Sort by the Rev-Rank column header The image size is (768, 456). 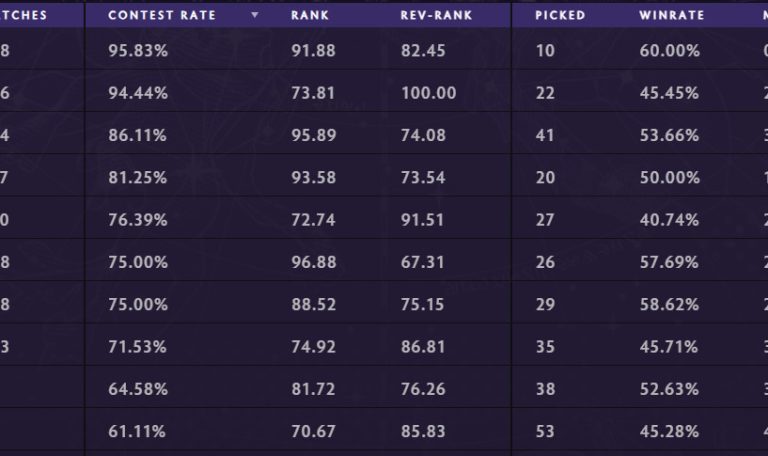(x=436, y=15)
